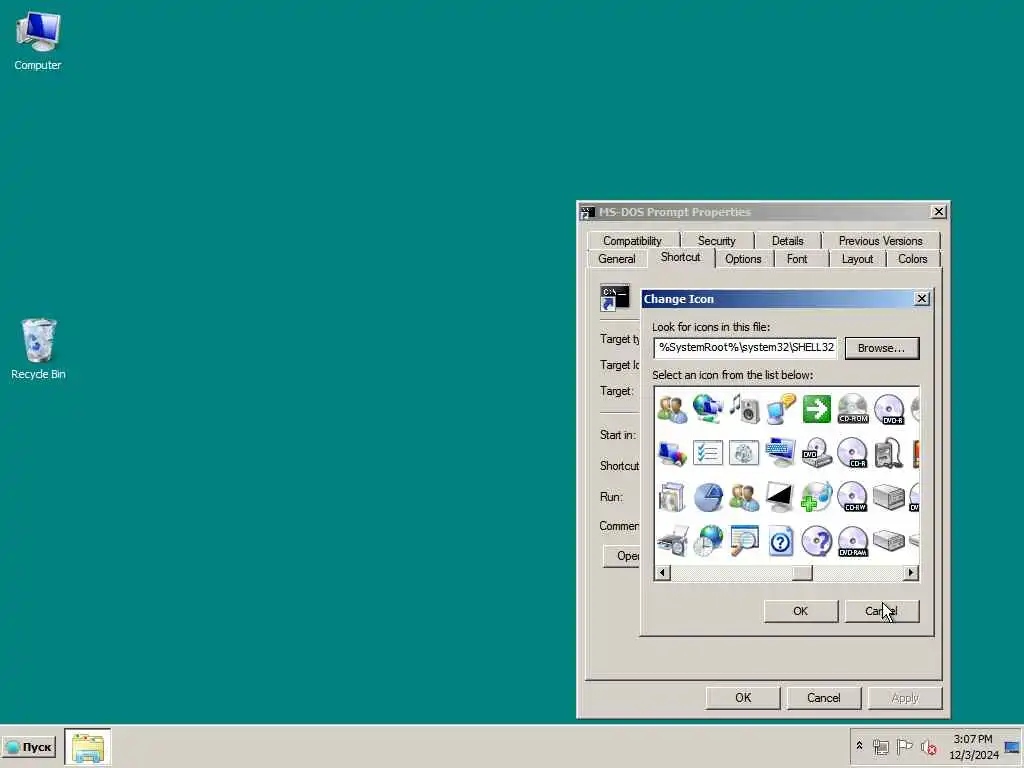The image size is (1024, 768).
Task: Click the Show Desktop tray icon
Action: click(1012, 746)
